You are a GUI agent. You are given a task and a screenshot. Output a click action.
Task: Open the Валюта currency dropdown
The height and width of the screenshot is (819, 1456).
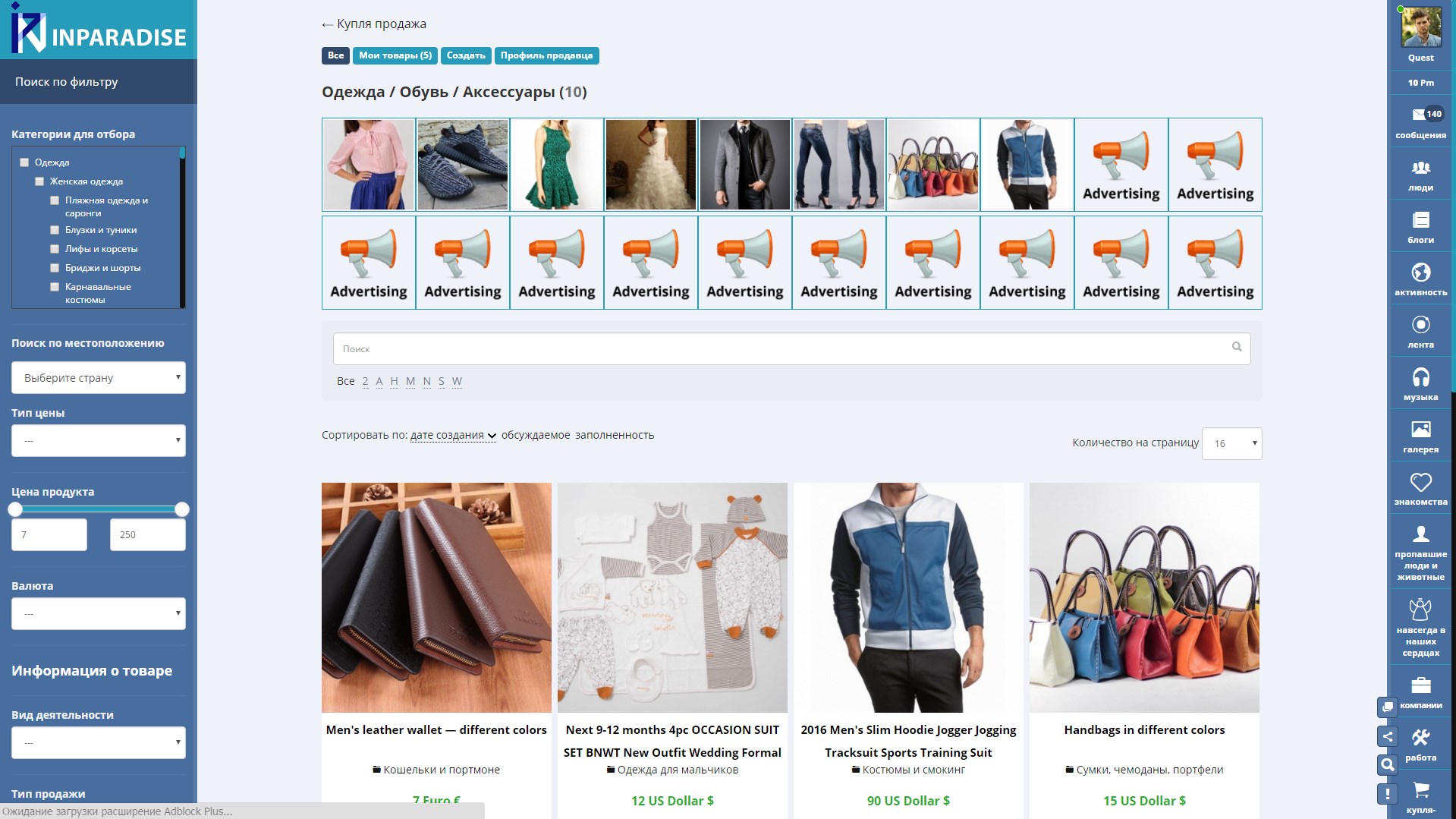click(x=99, y=613)
